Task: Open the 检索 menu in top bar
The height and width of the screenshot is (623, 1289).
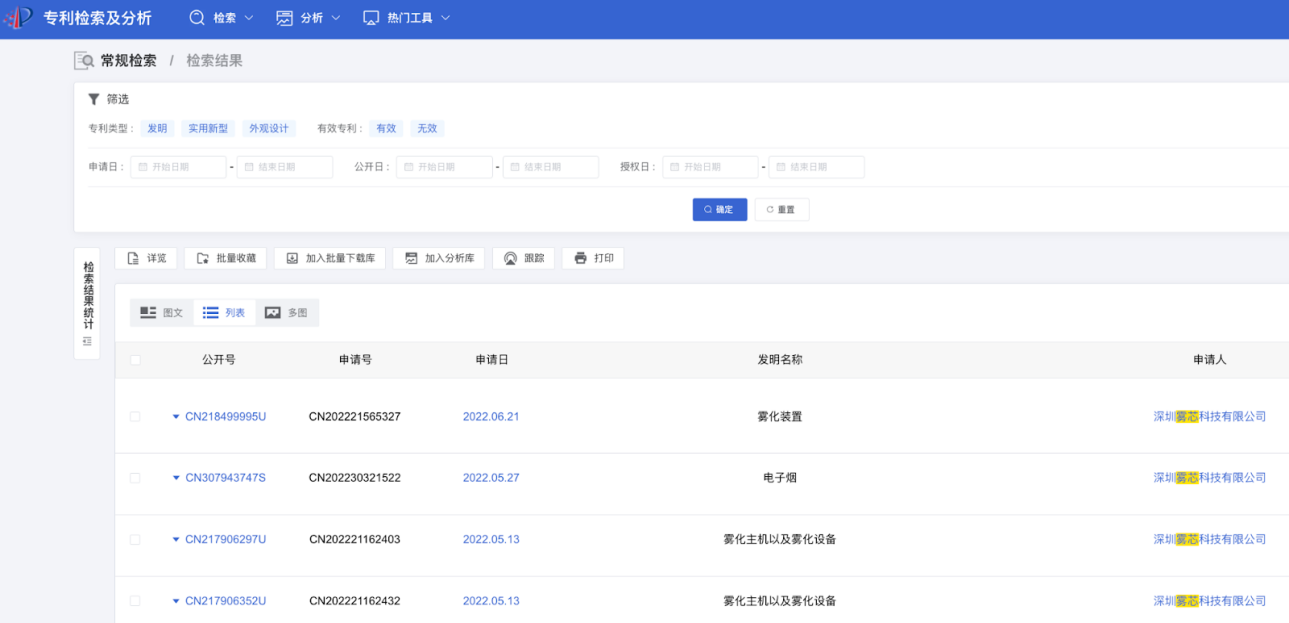Action: (x=221, y=18)
